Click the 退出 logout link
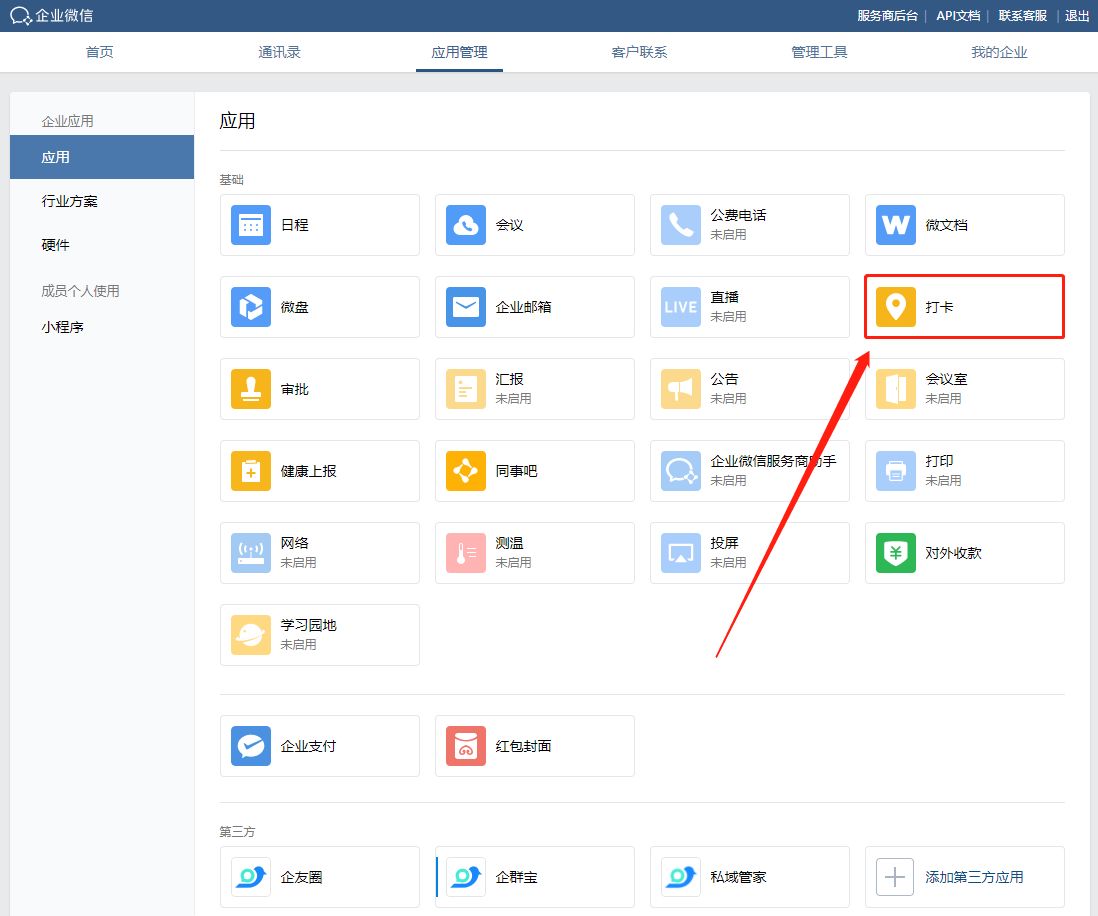This screenshot has height=916, width=1098. (1077, 16)
